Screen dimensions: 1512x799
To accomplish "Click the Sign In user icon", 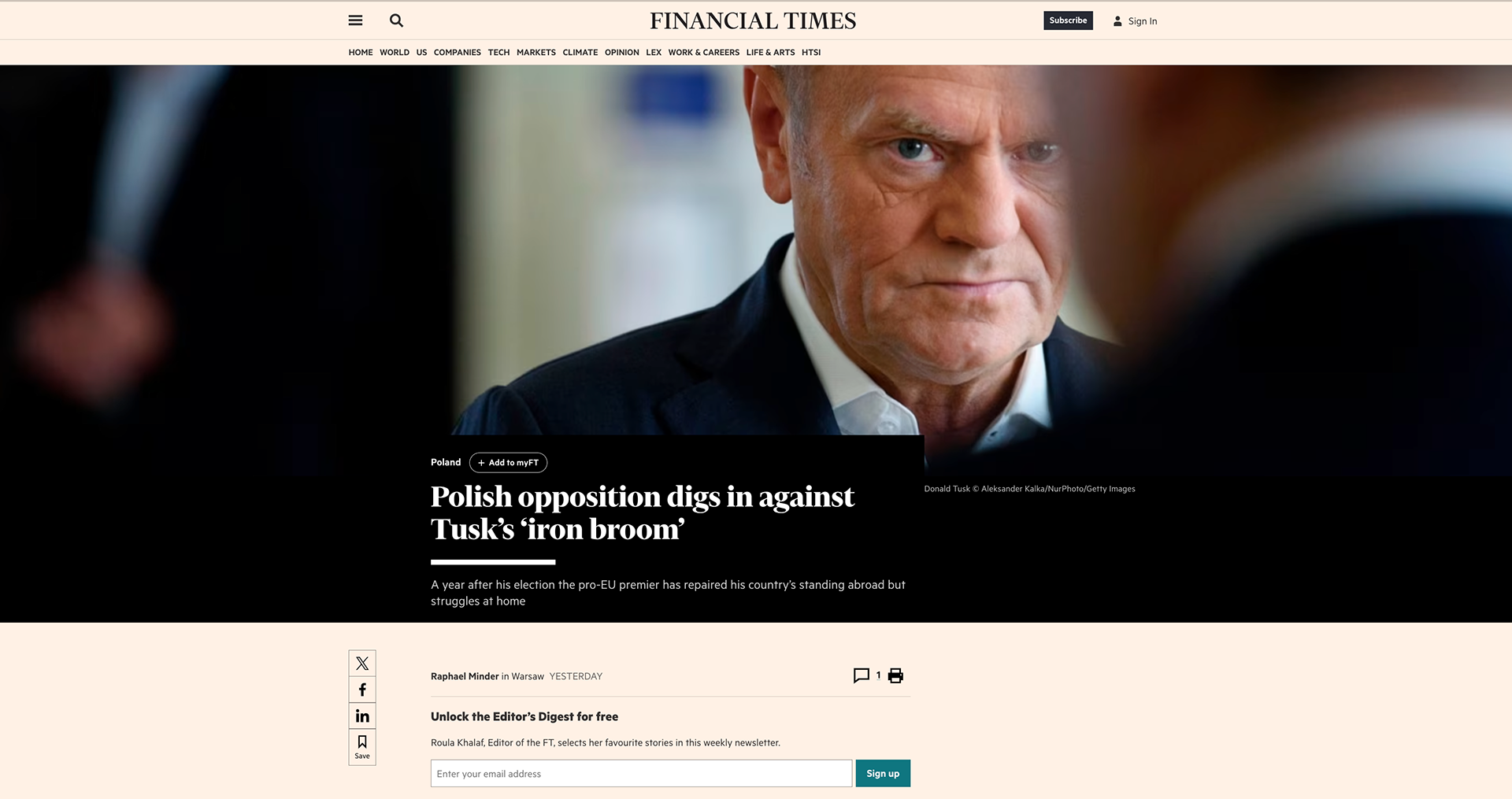I will (1117, 21).
